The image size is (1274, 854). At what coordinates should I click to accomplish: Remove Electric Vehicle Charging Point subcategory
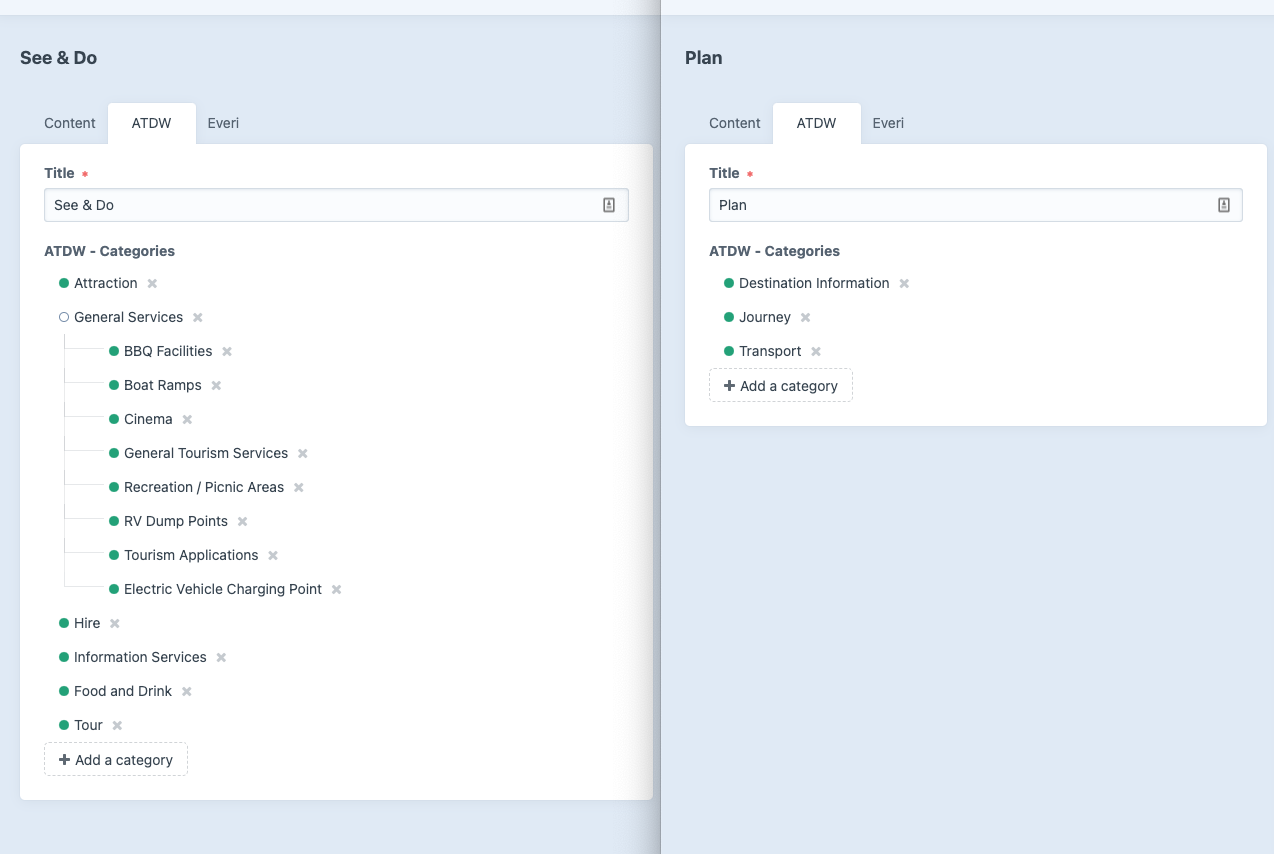pos(337,590)
